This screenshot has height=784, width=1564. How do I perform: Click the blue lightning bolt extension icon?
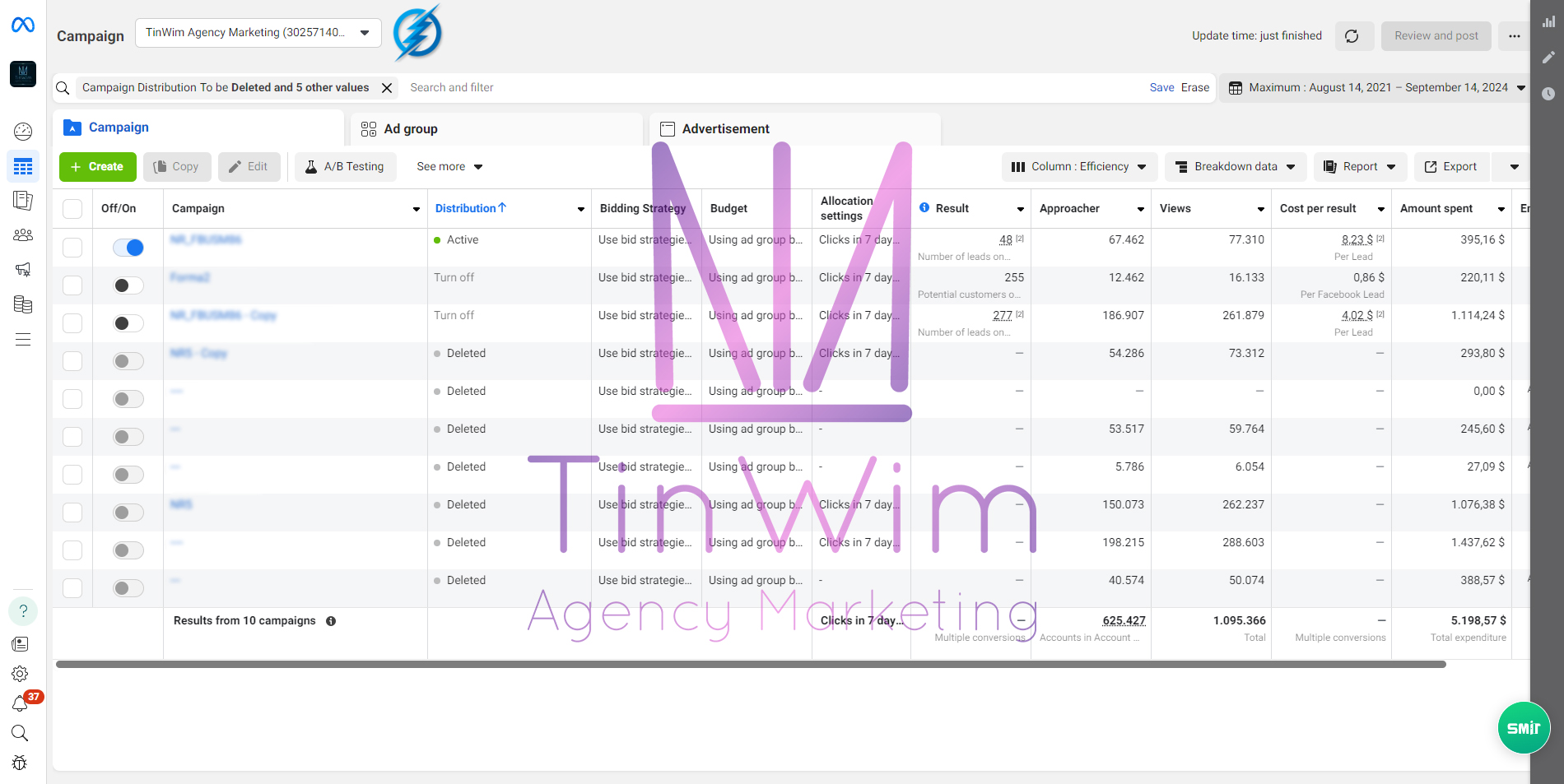417,33
